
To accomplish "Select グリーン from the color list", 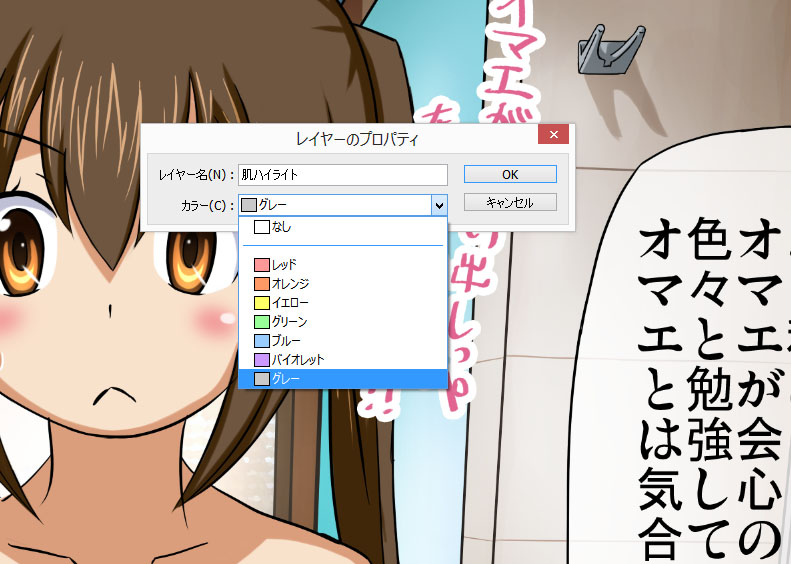I will coord(343,321).
